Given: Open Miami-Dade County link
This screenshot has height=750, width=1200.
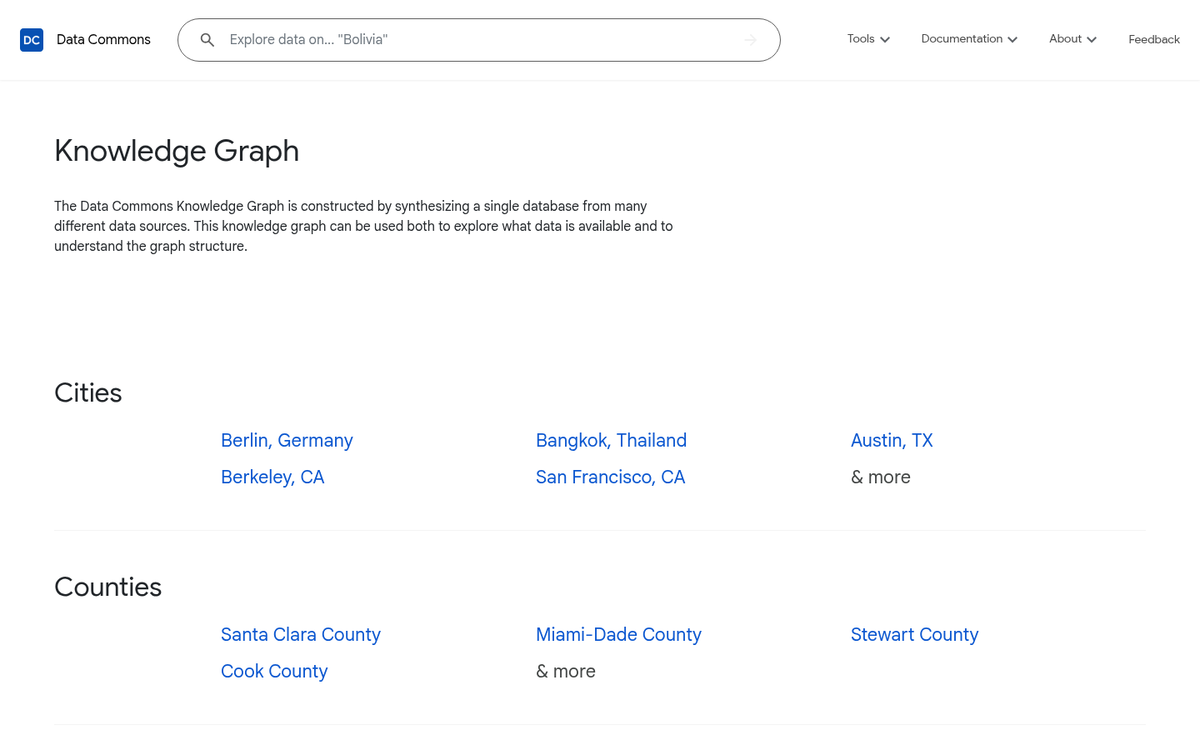Looking at the screenshot, I should [x=618, y=634].
